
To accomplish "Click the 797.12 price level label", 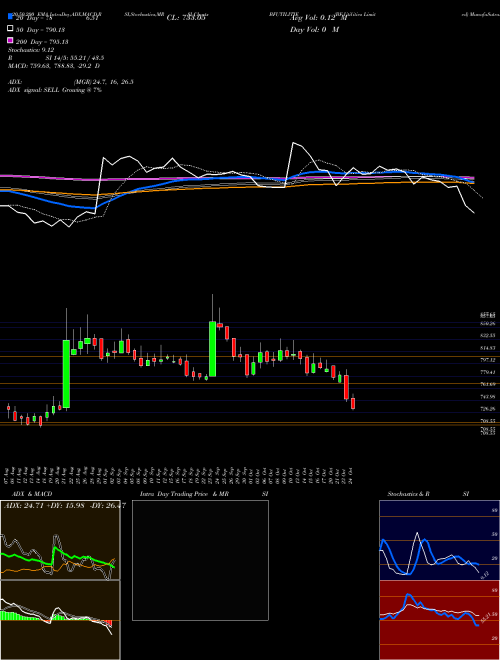I will click(488, 360).
